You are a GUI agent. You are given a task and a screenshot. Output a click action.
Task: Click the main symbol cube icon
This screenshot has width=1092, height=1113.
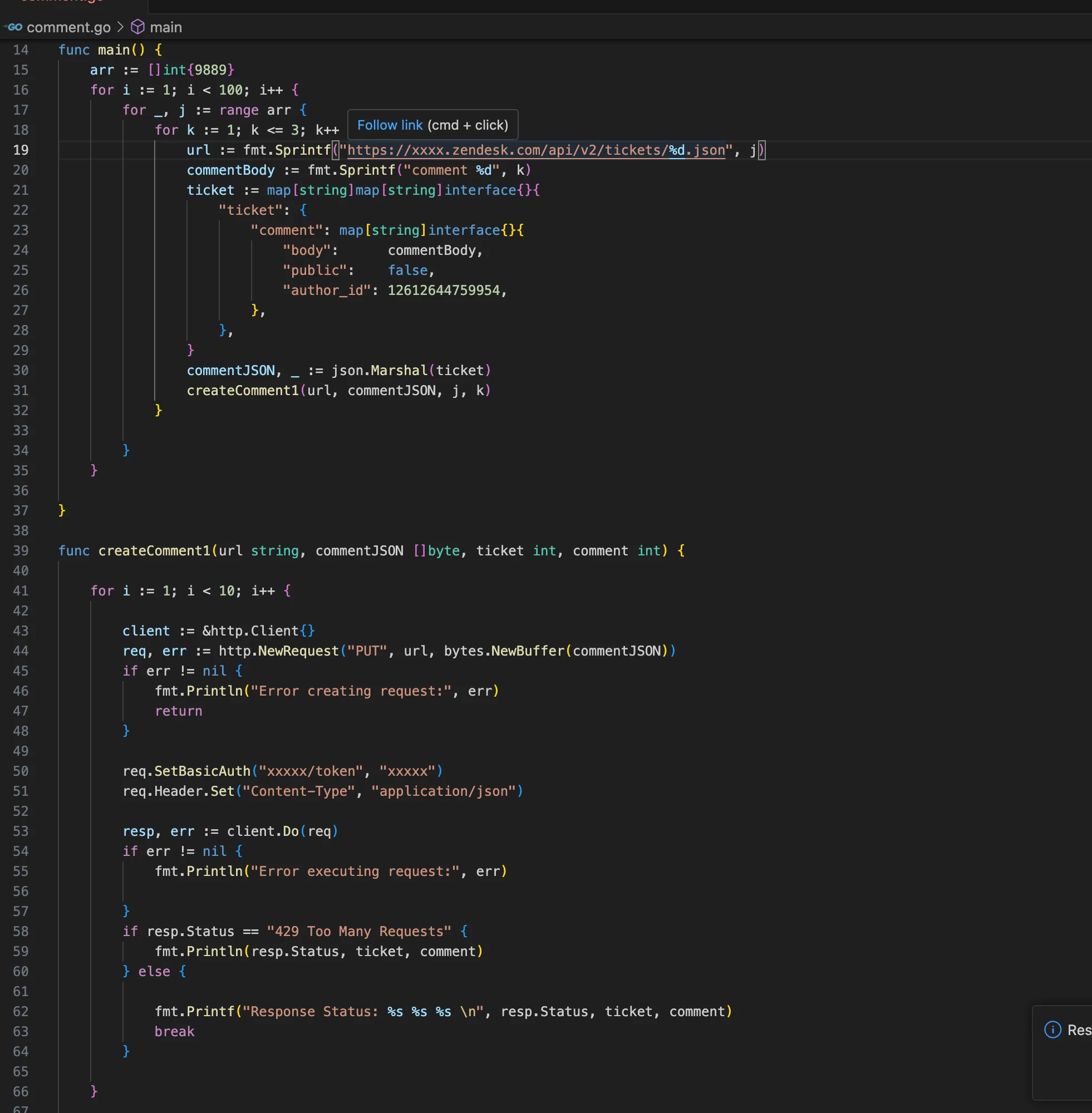pyautogui.click(x=137, y=27)
